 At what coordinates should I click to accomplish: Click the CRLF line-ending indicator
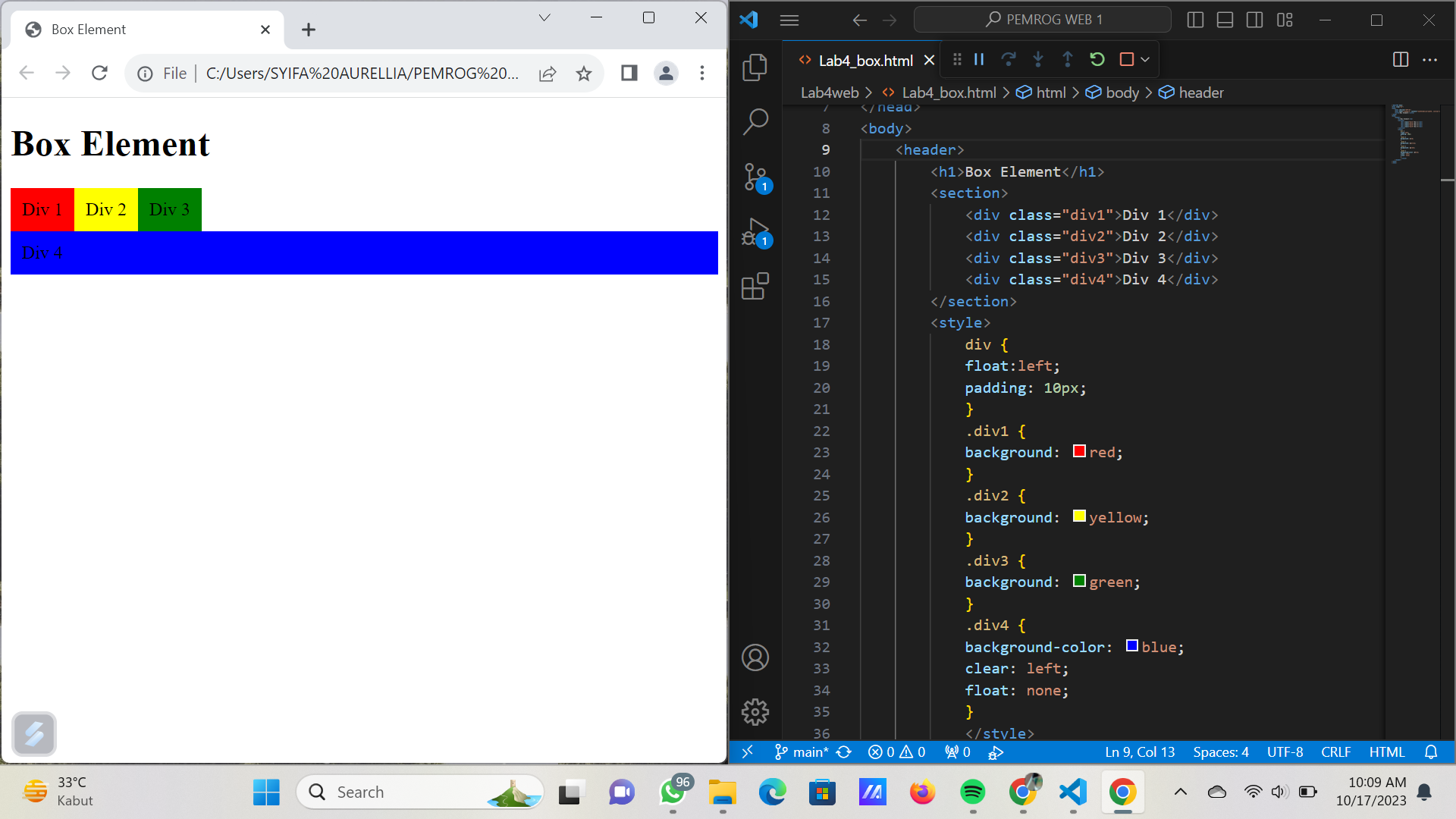coord(1335,752)
